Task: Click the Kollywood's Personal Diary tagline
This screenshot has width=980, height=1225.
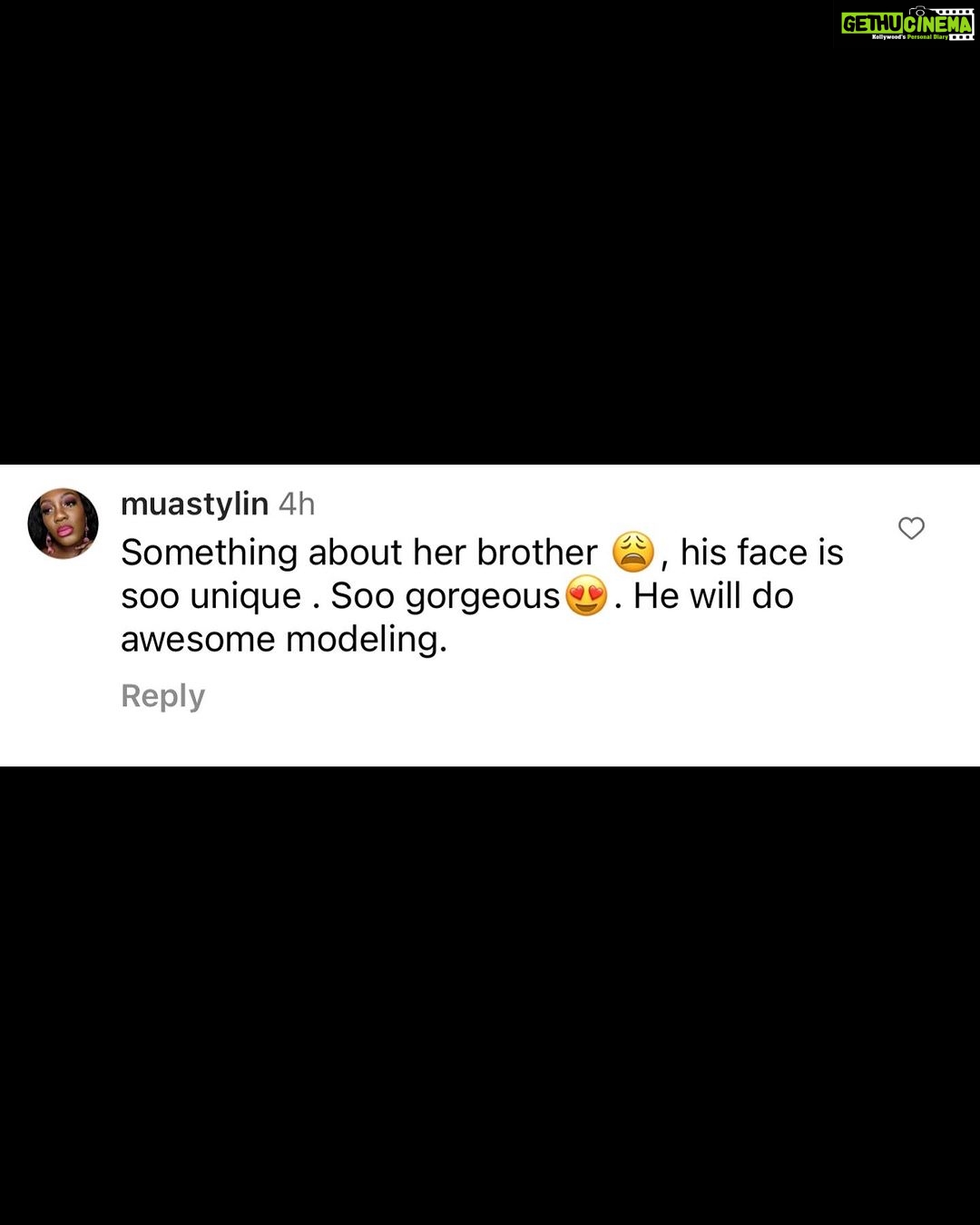Action: coord(909,37)
